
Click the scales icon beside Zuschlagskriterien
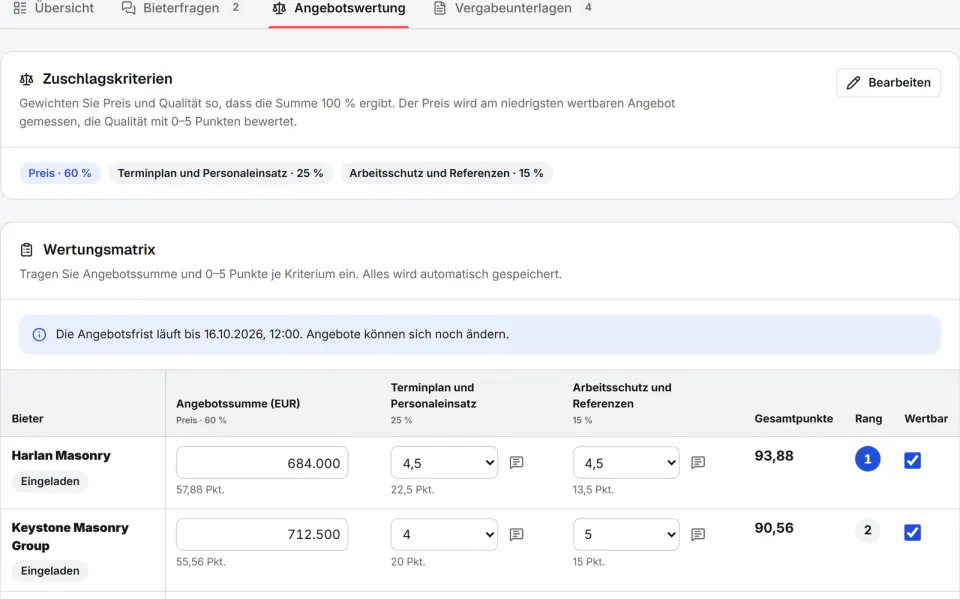(26, 79)
